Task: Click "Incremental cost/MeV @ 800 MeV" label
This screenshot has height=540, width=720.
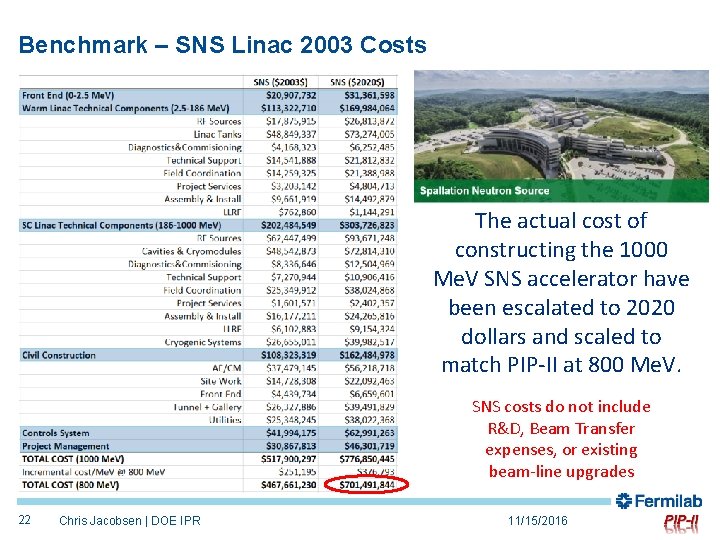Action: 94,472
